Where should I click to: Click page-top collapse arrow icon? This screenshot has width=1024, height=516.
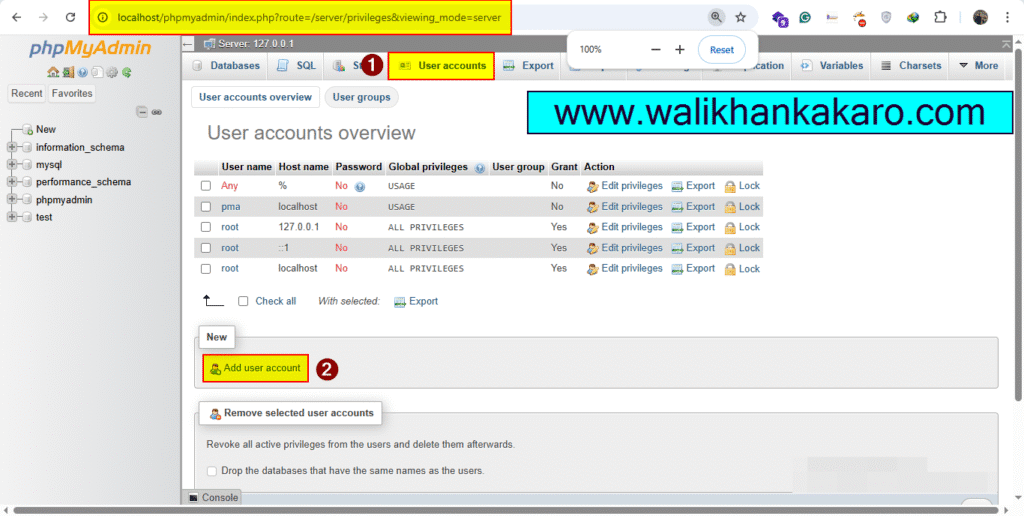coord(1006,44)
